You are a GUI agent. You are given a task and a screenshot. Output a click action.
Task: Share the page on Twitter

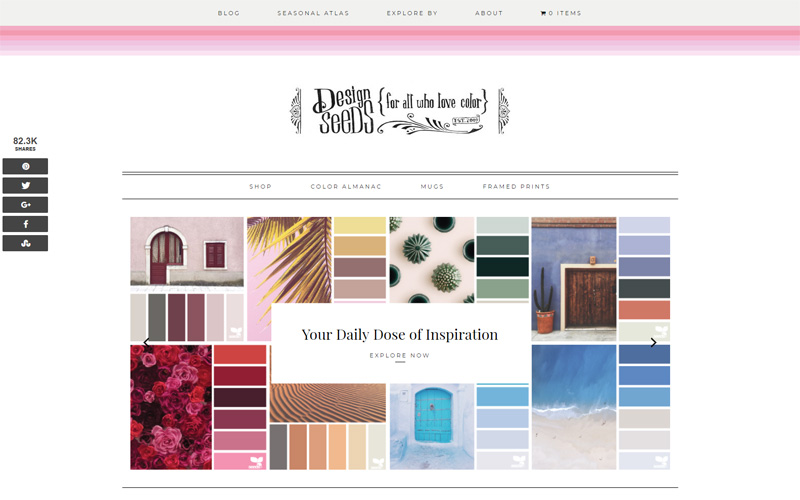25,186
